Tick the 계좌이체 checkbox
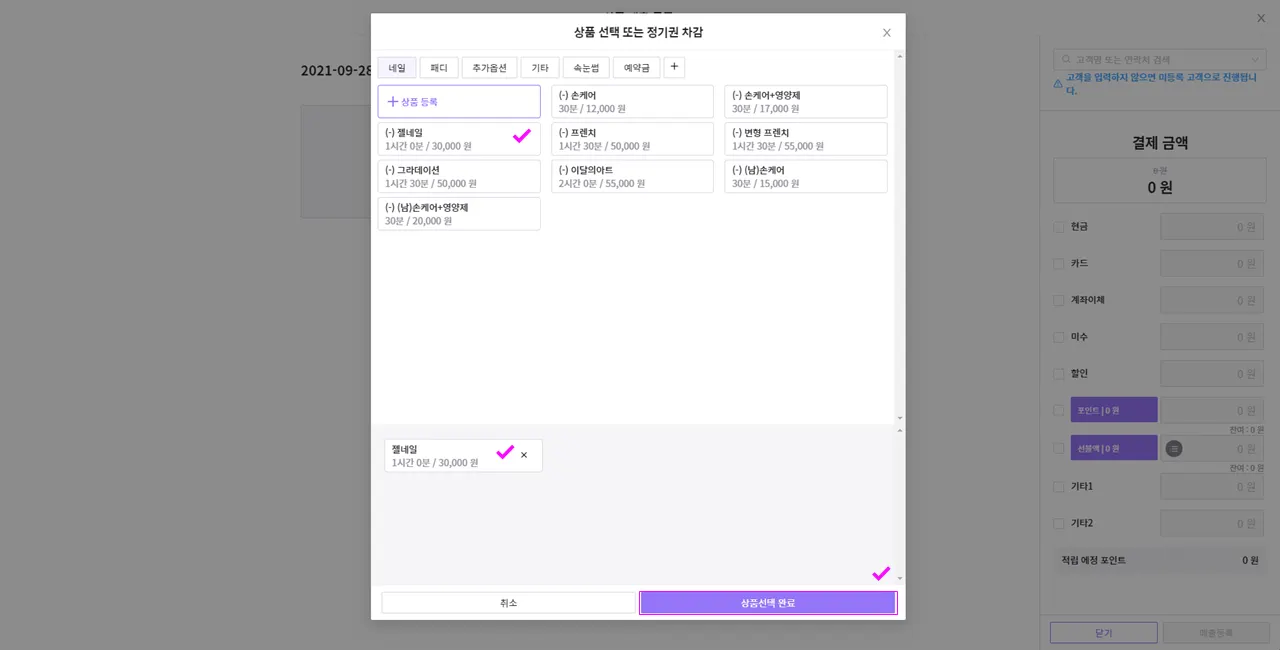The width and height of the screenshot is (1280, 650). (1059, 300)
